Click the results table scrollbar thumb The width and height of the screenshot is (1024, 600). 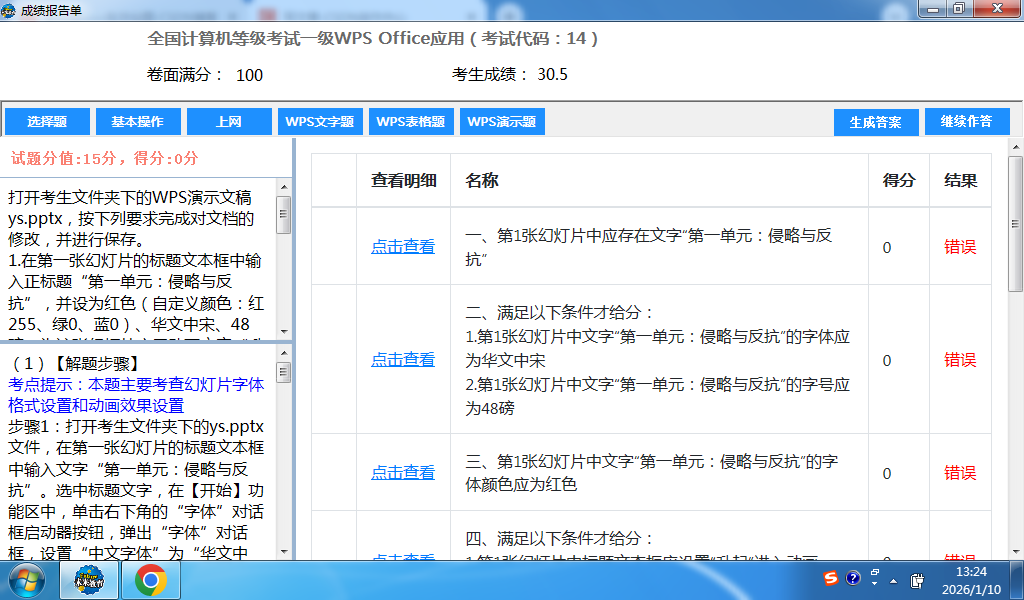[x=1016, y=224]
